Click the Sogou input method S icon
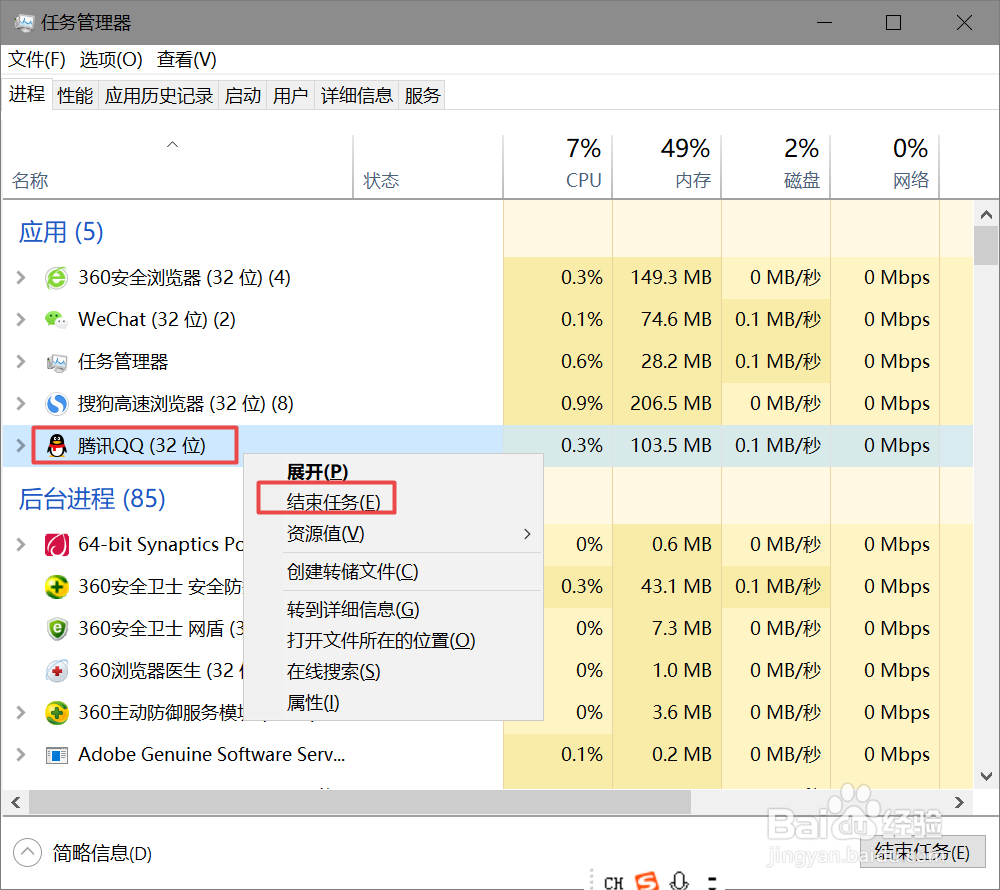 (x=647, y=880)
